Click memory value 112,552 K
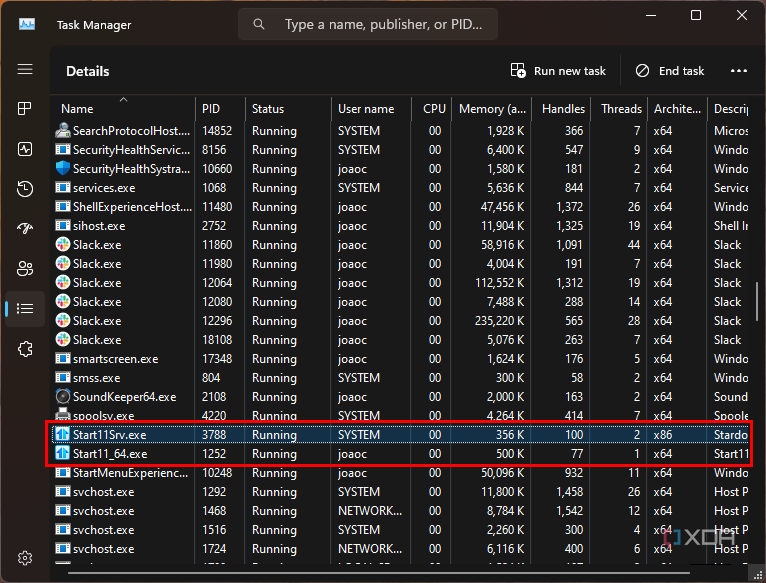 [x=499, y=282]
